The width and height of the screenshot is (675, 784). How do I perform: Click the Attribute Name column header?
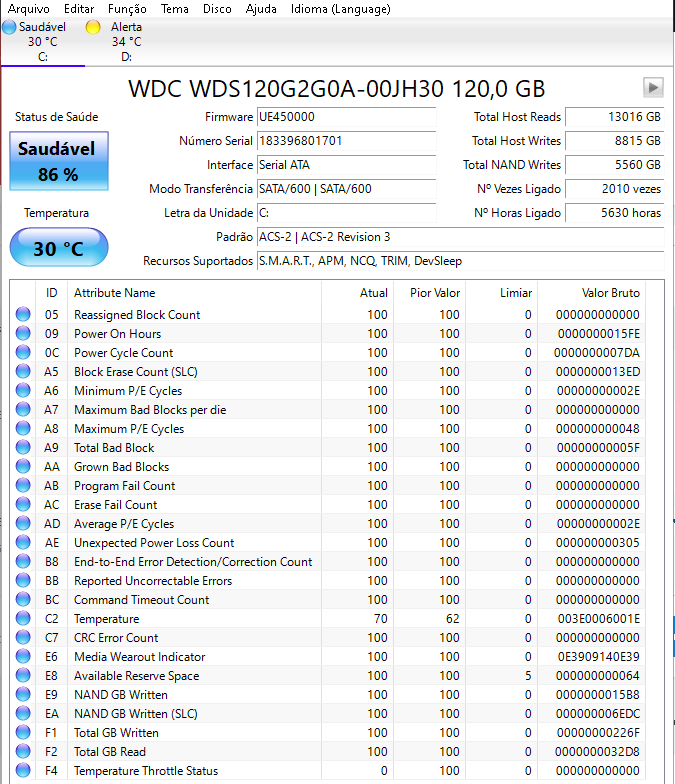point(194,293)
